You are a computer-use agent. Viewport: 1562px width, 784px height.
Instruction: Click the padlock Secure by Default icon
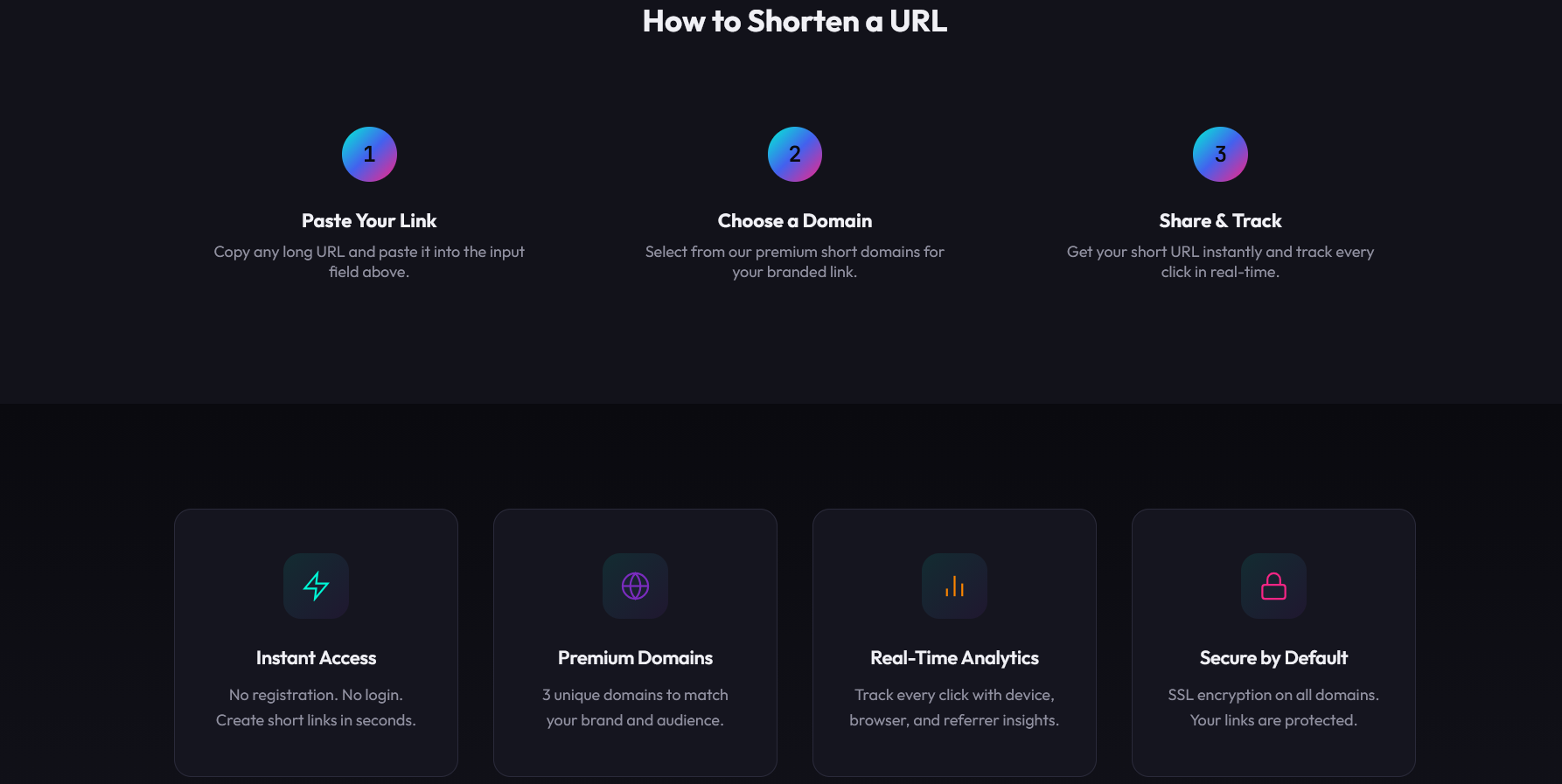[1273, 586]
